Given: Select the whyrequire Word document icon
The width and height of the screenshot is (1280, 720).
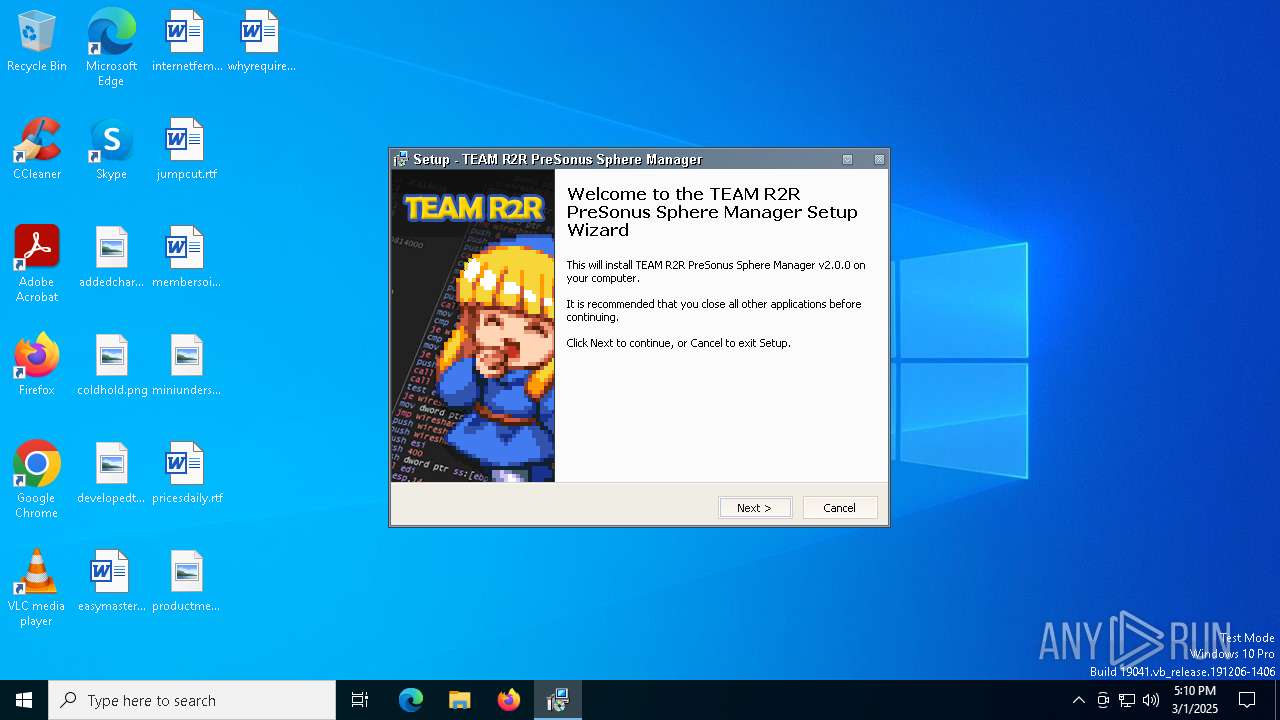Looking at the screenshot, I should coord(261,42).
